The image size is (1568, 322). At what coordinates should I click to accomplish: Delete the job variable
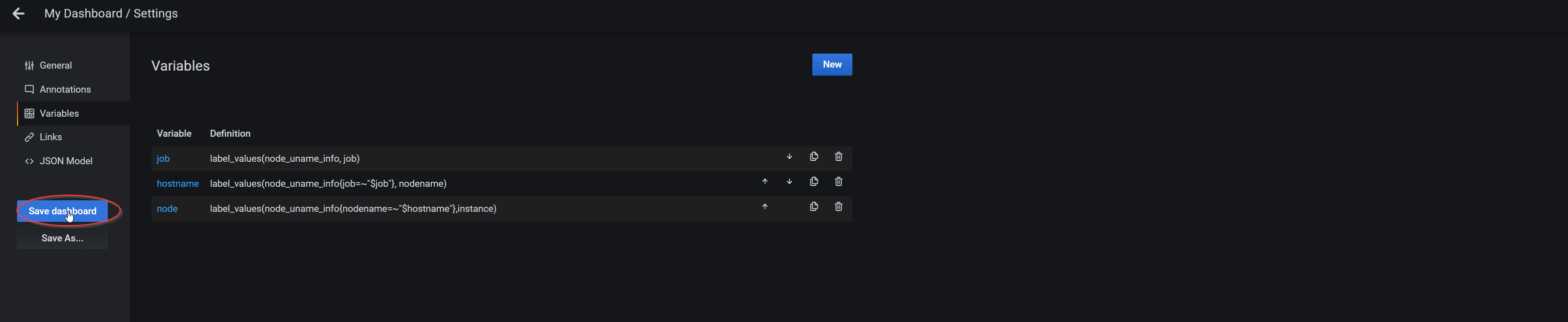[838, 157]
